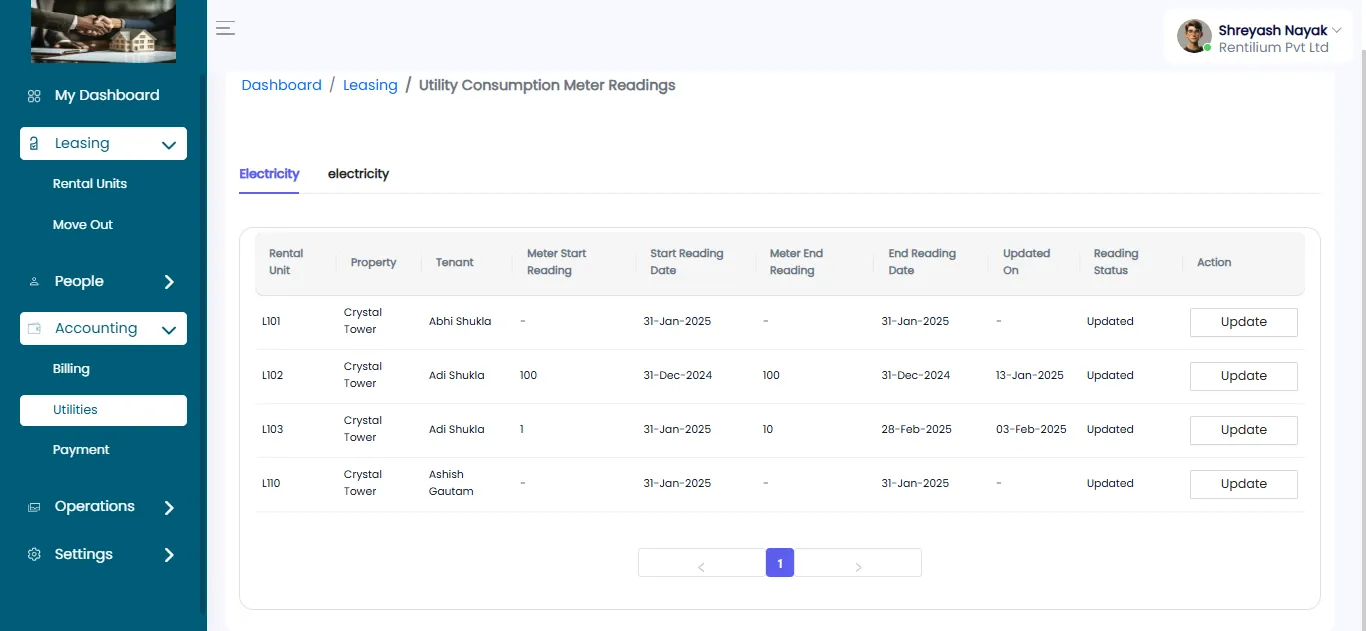Image resolution: width=1366 pixels, height=631 pixels.
Task: Select page 1 in pagination
Action: click(x=780, y=563)
